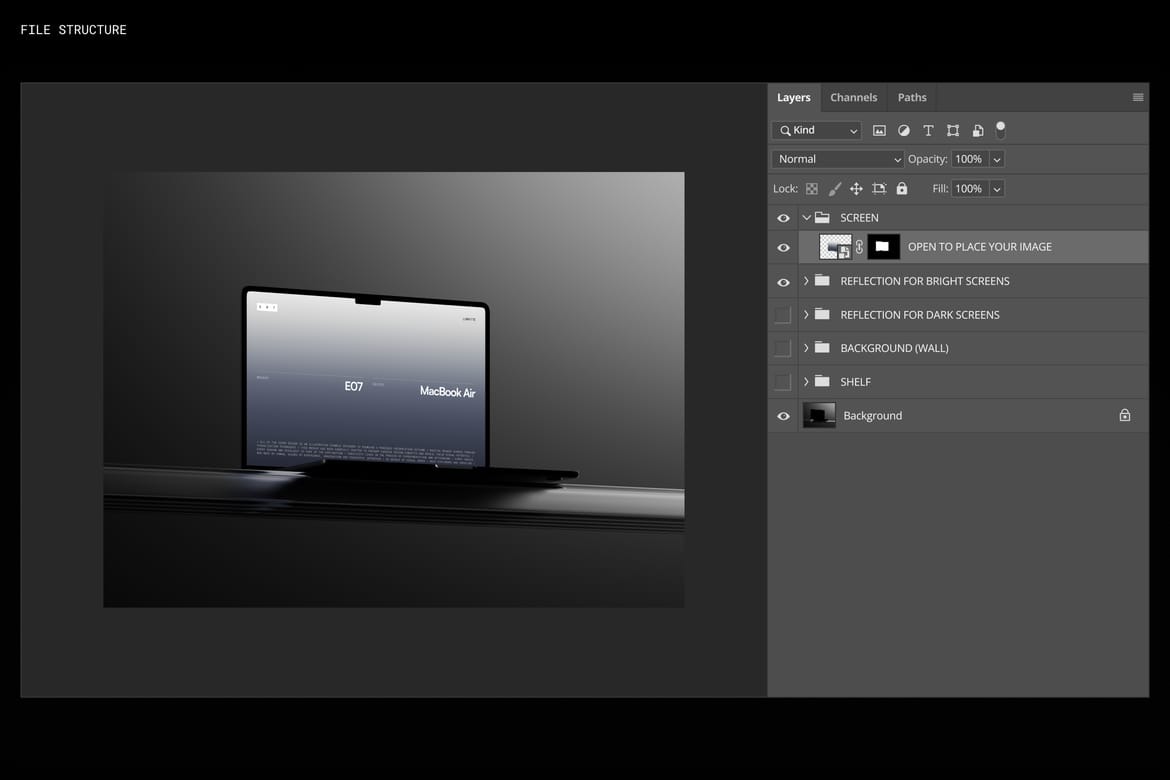Viewport: 1170px width, 780px height.
Task: Click BACKGROUND (WALL) folder icon
Action: [x=822, y=348]
